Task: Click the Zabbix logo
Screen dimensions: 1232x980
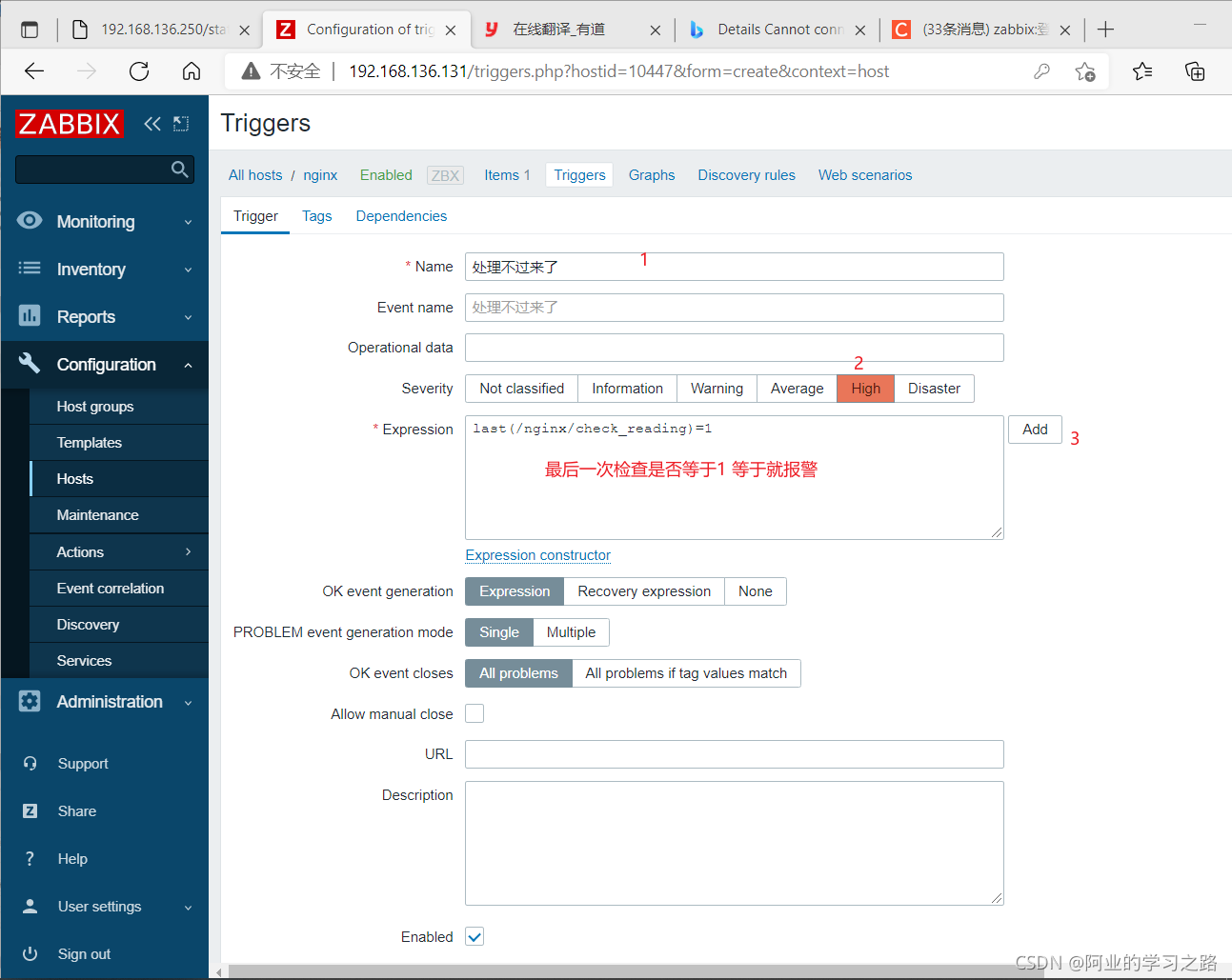Action: 69,124
